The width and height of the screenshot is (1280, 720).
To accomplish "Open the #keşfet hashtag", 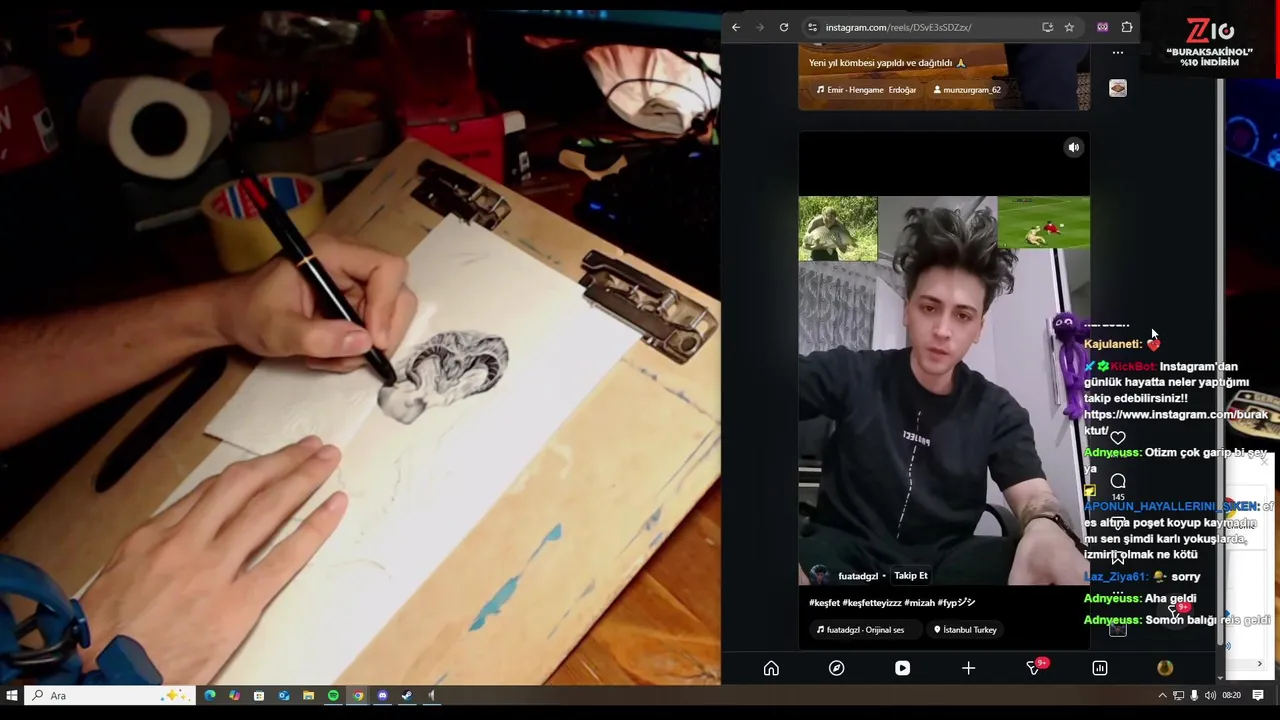I will click(x=824, y=603).
